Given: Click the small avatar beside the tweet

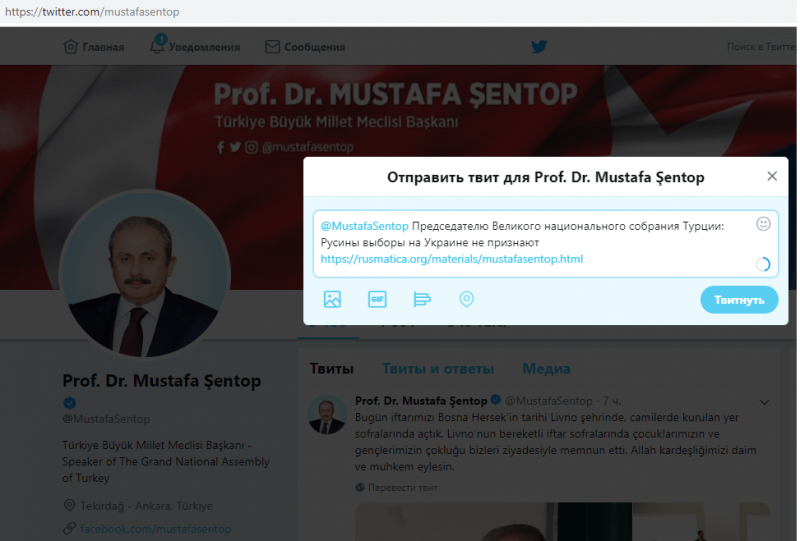Looking at the screenshot, I should point(327,414).
